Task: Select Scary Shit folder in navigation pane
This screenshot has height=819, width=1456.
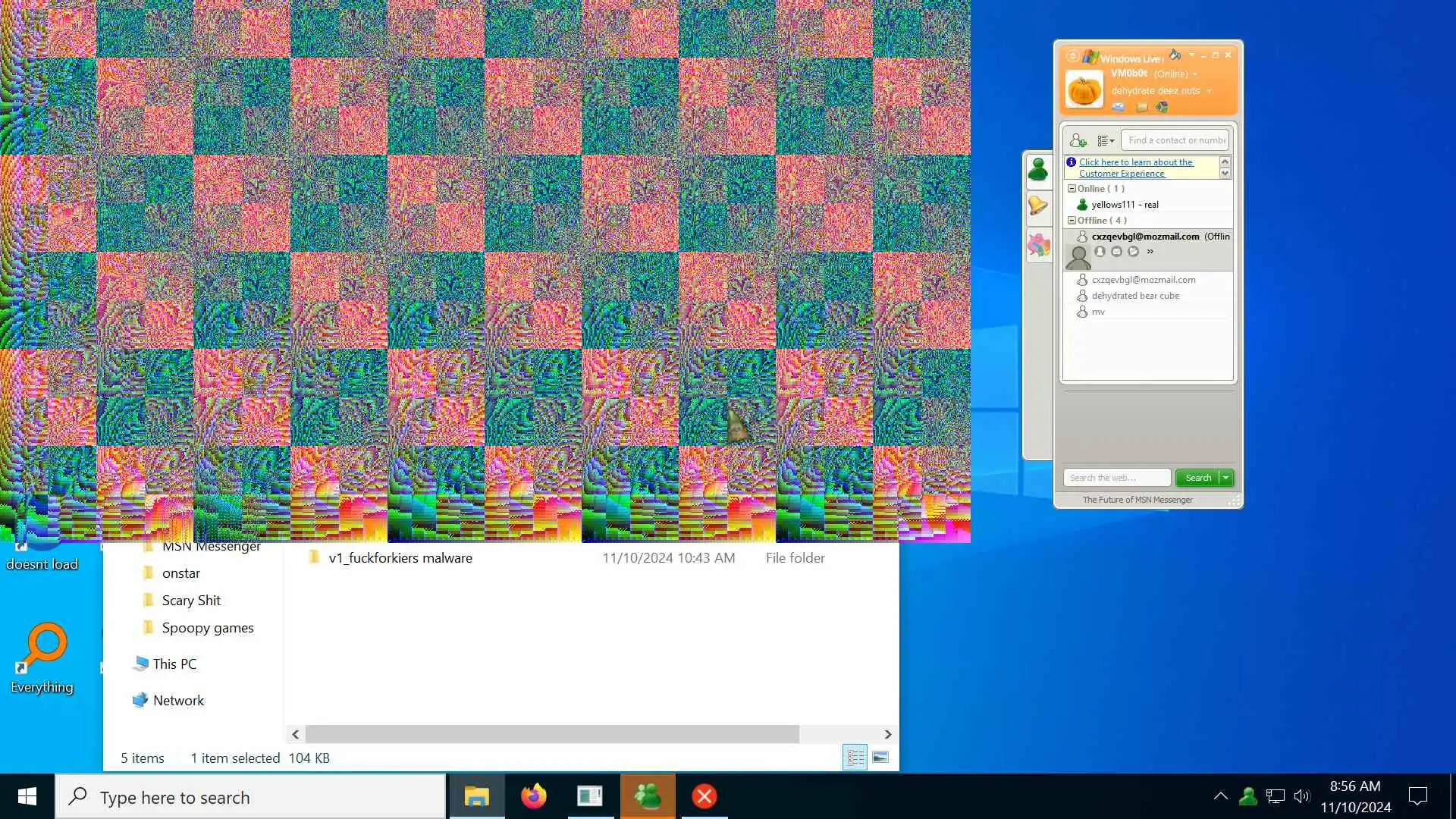Action: point(191,601)
